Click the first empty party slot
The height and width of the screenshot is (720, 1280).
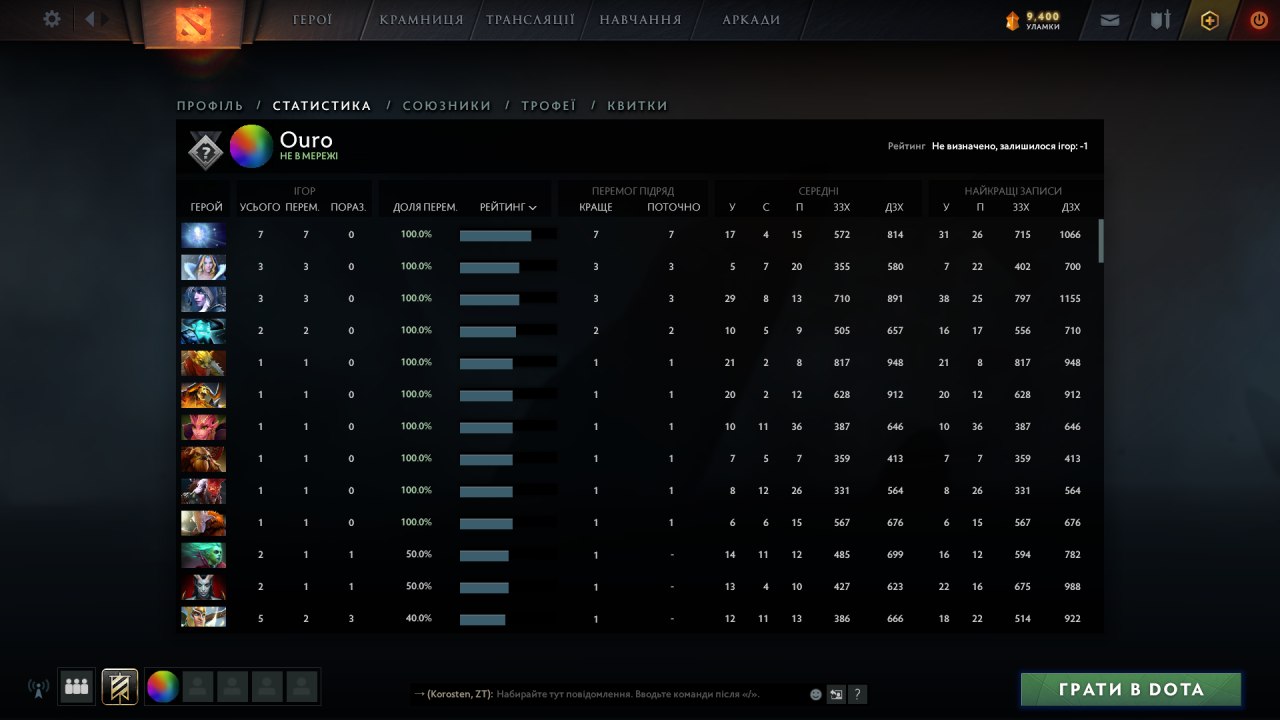coord(200,687)
